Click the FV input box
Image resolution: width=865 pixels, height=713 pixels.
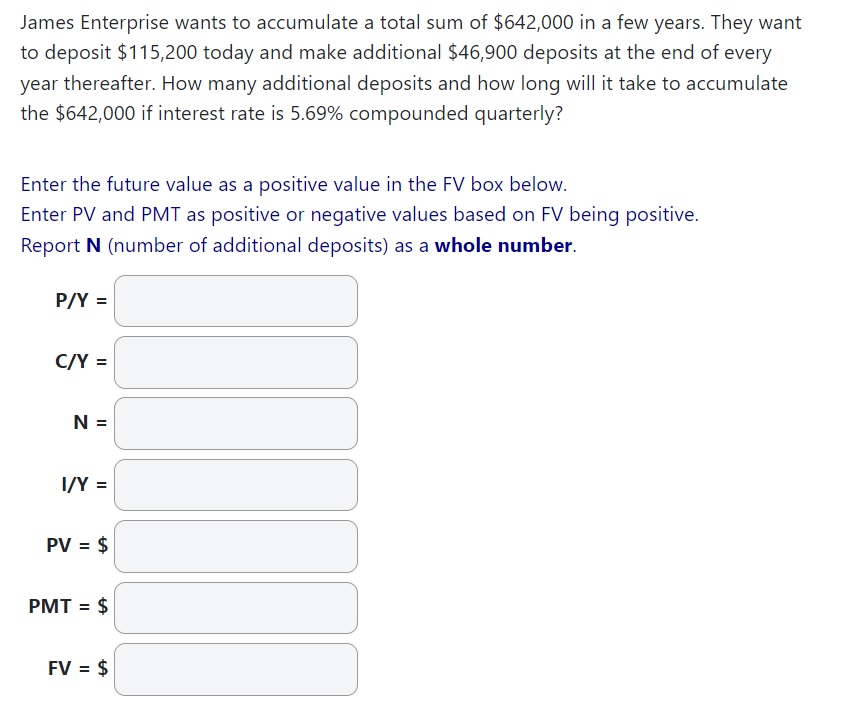coord(236,669)
